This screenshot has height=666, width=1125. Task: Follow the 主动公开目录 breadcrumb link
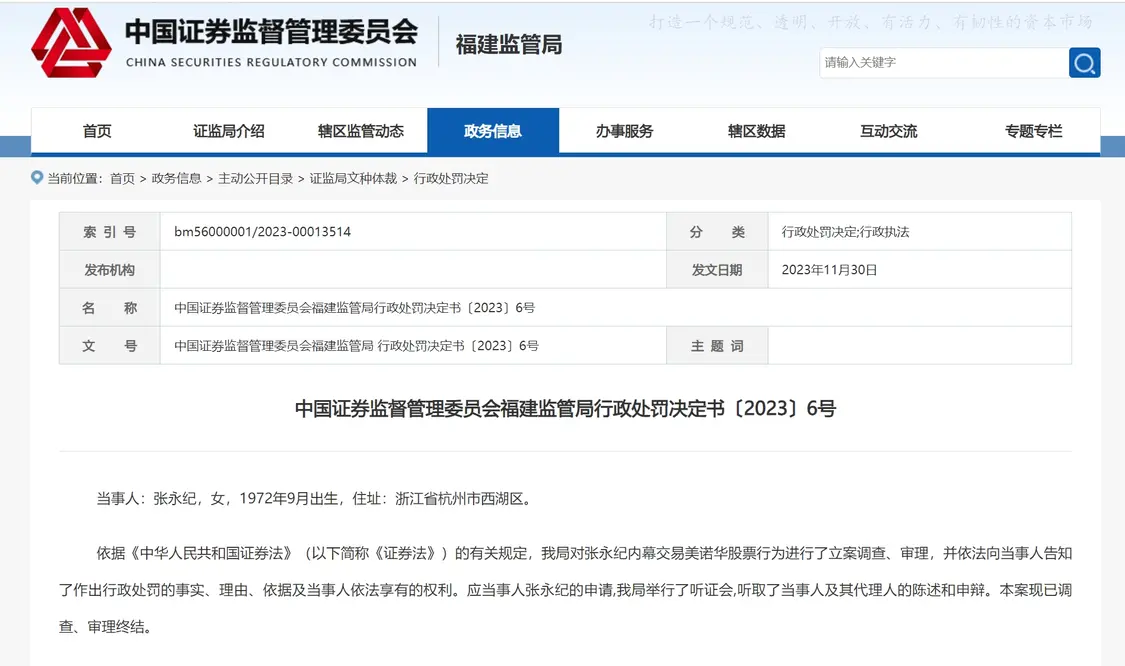click(x=255, y=179)
